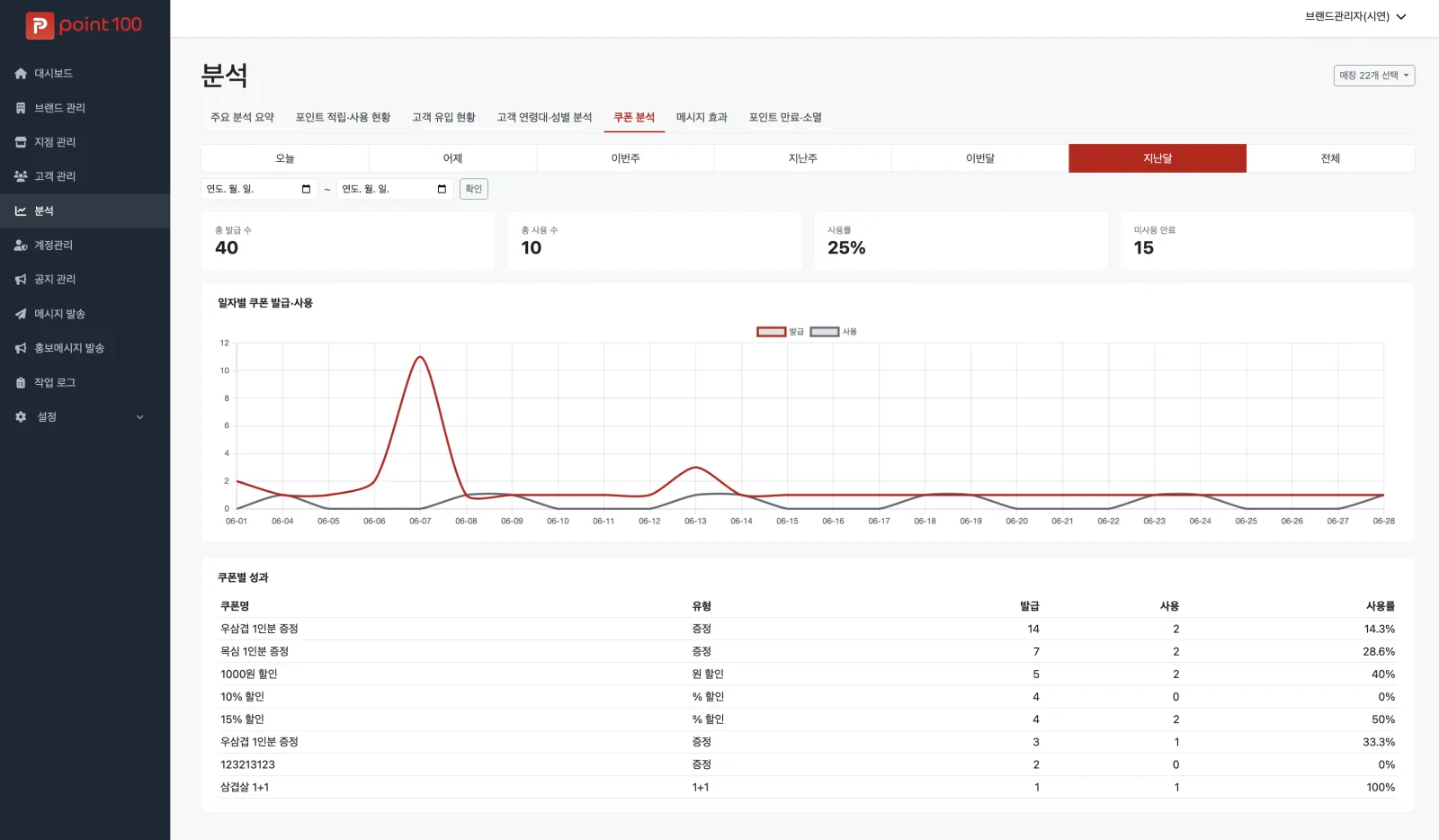Image resolution: width=1439 pixels, height=840 pixels.
Task: Open the brand management building icon
Action: [21, 108]
